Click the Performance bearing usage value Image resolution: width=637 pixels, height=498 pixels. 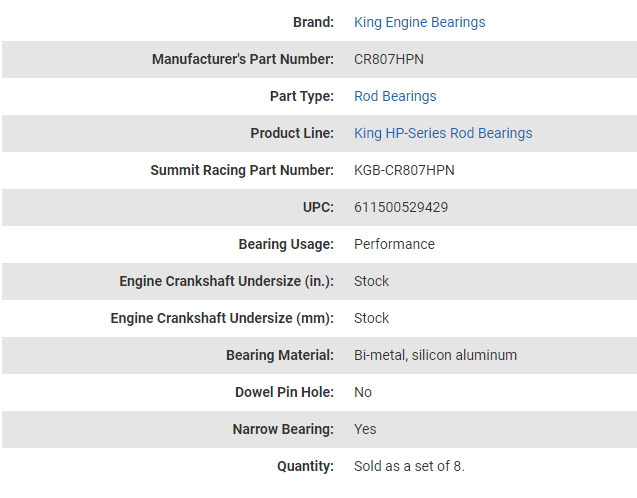coord(394,244)
